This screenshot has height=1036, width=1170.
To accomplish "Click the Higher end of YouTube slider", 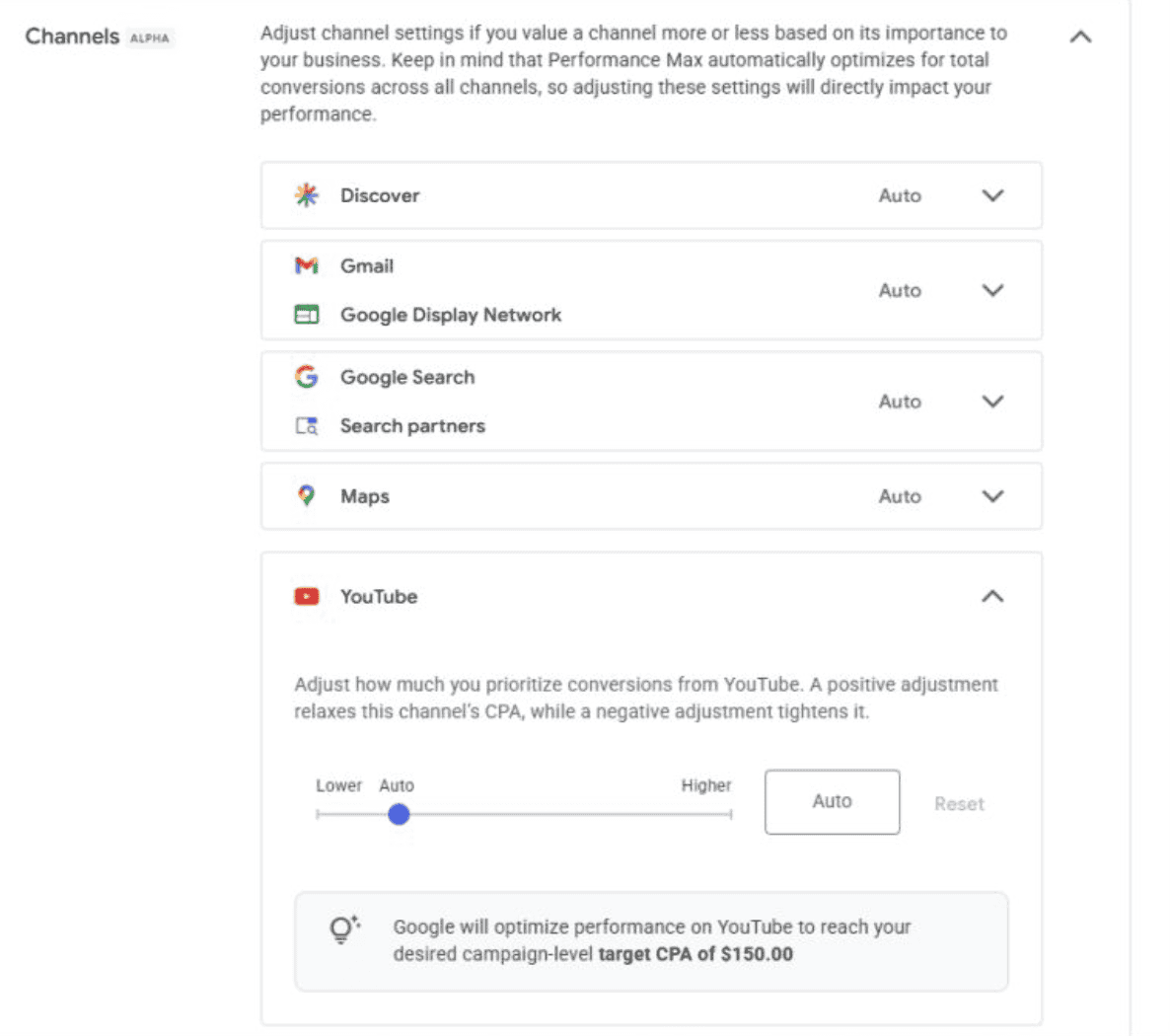I will [x=730, y=814].
